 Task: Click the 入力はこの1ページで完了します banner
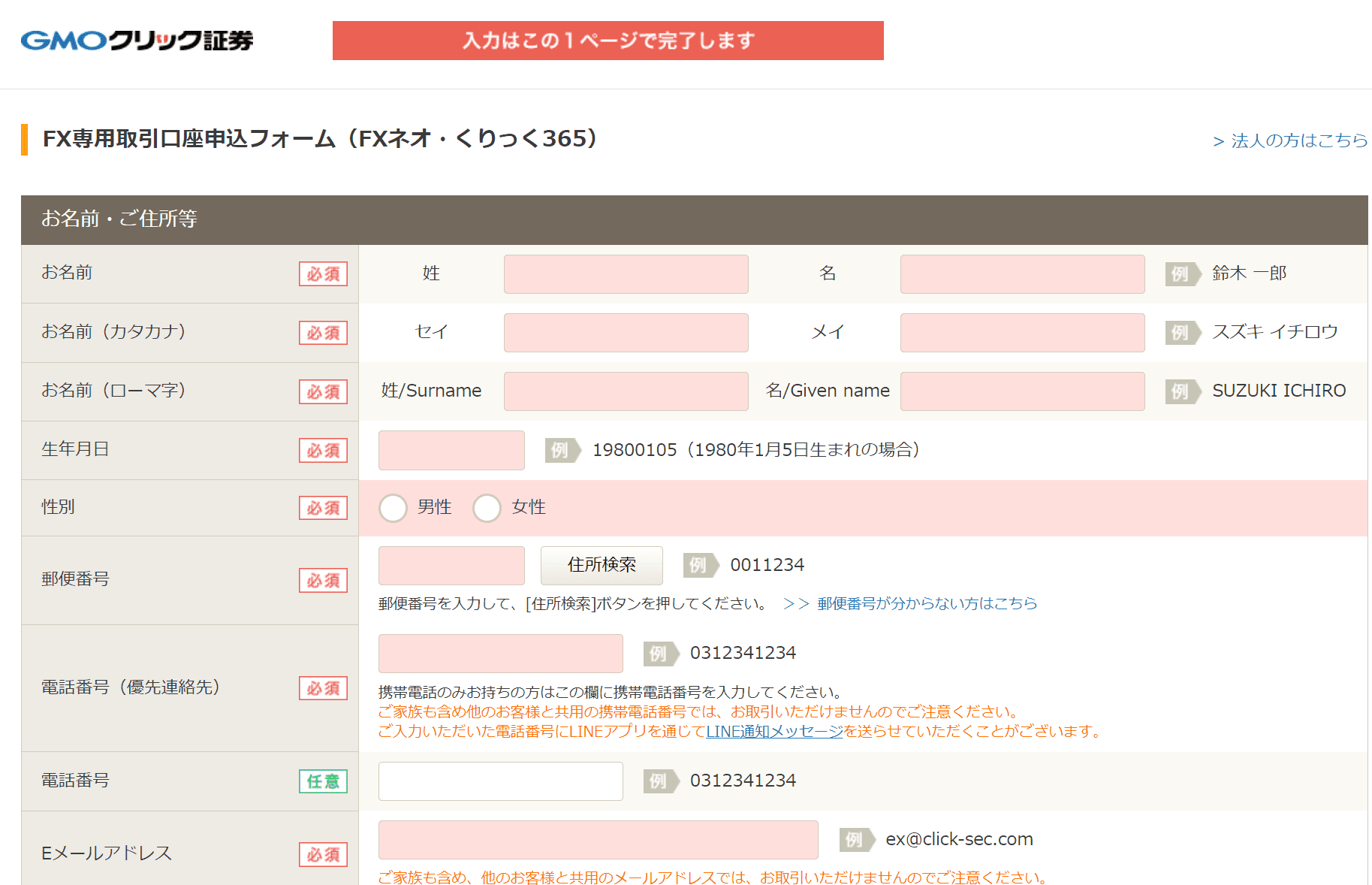click(608, 41)
